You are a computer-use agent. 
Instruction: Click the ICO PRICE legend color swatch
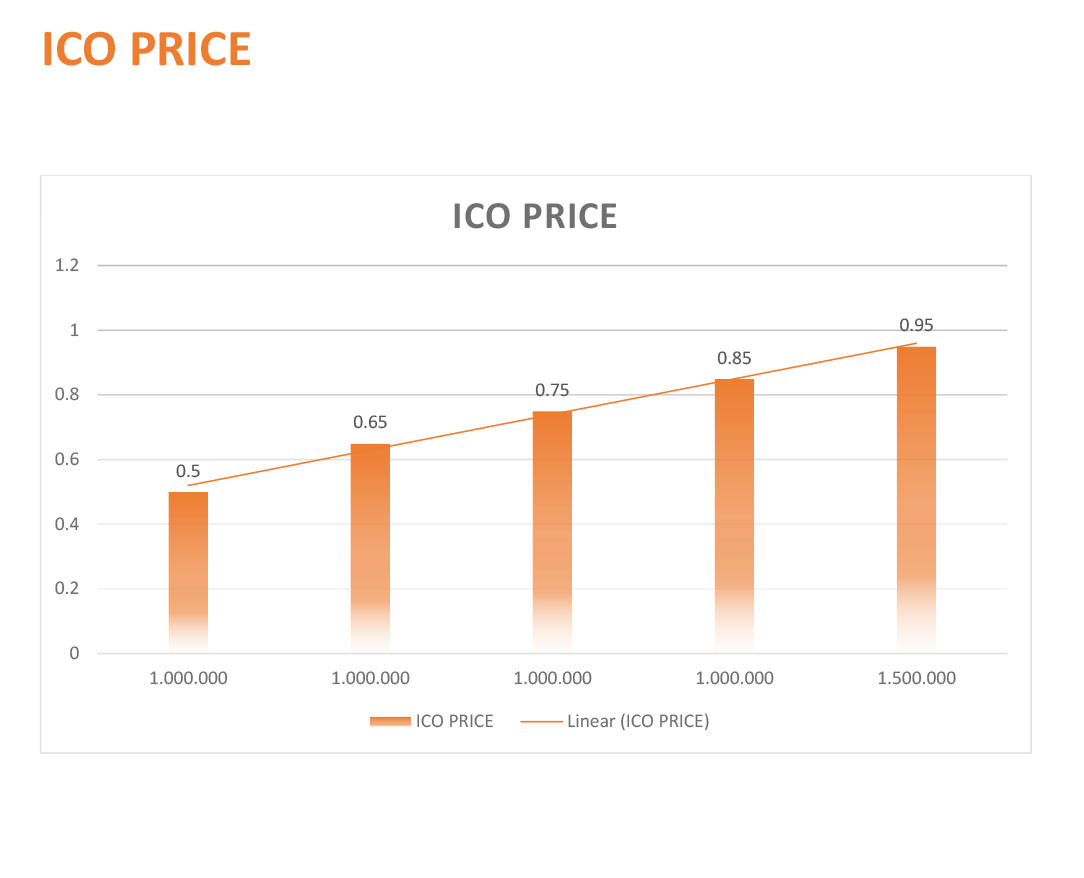[390, 721]
